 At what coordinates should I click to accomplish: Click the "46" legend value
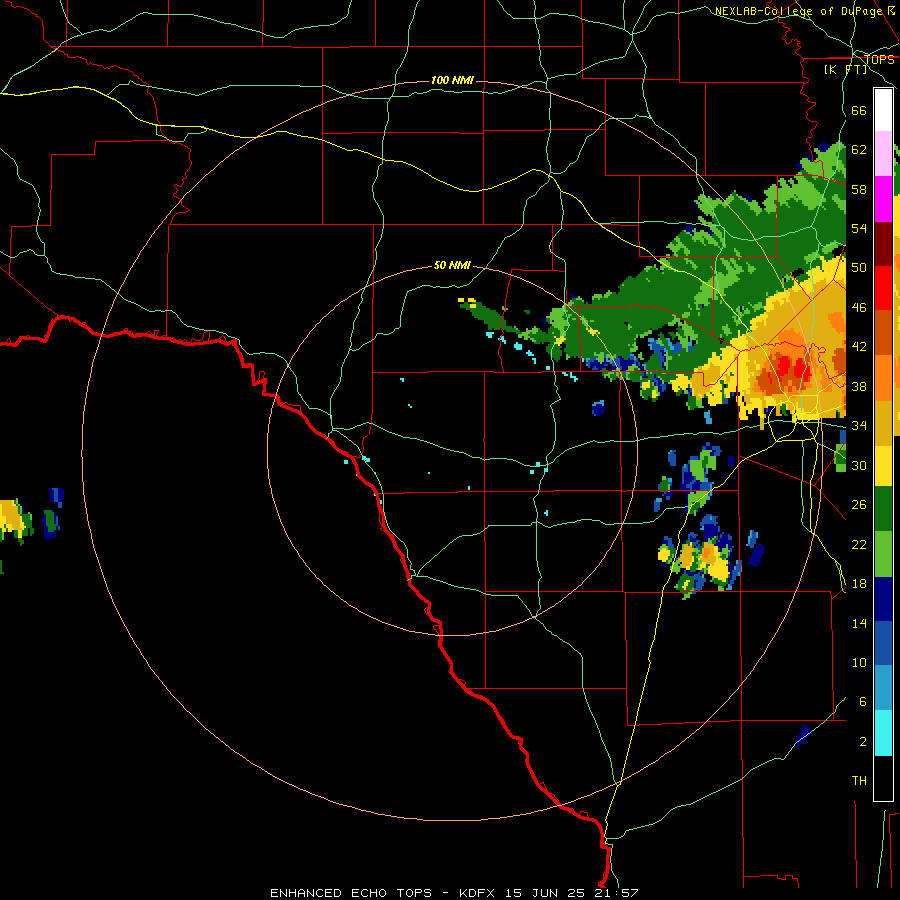point(859,308)
